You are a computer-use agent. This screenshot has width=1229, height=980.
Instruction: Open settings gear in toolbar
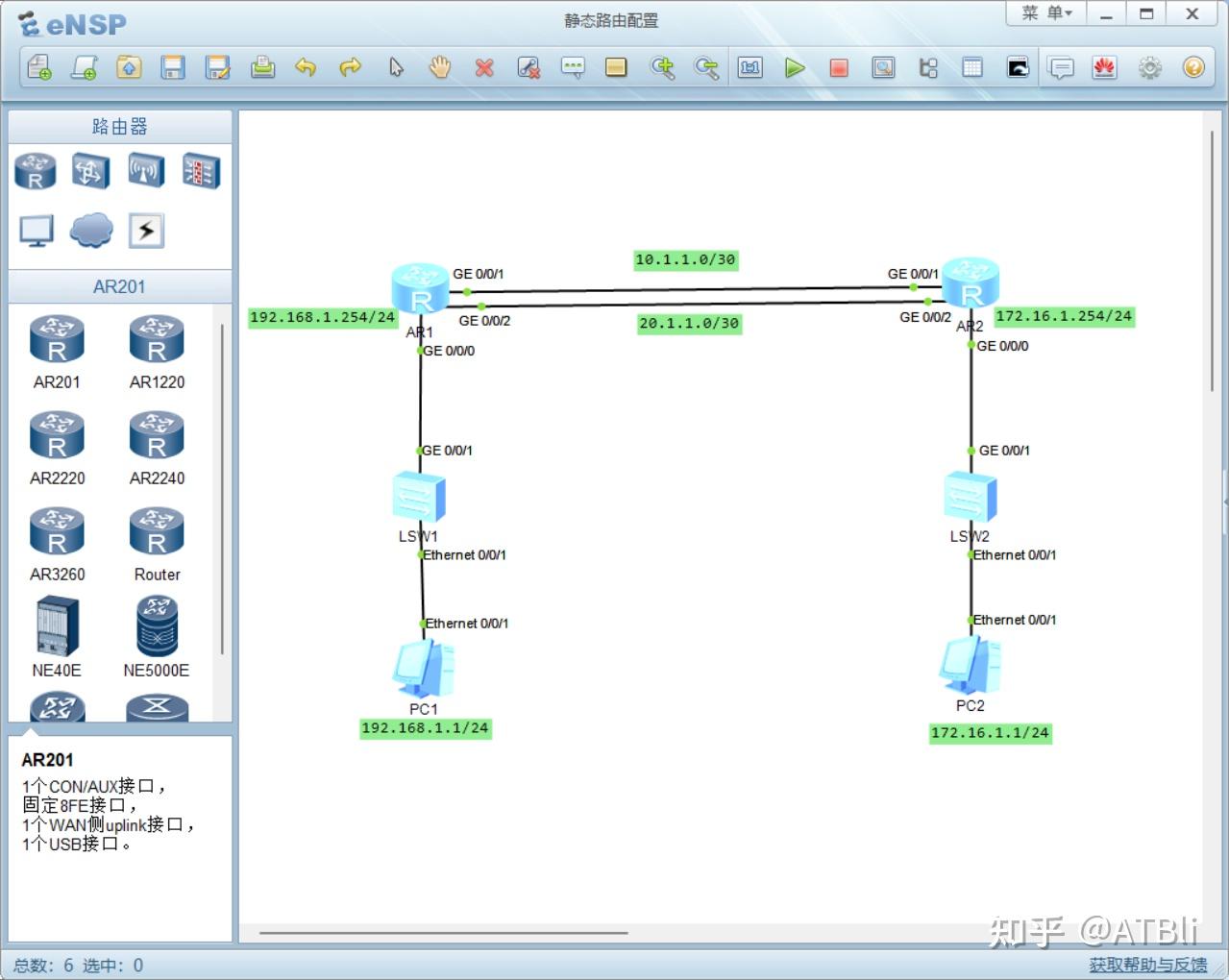[1150, 67]
